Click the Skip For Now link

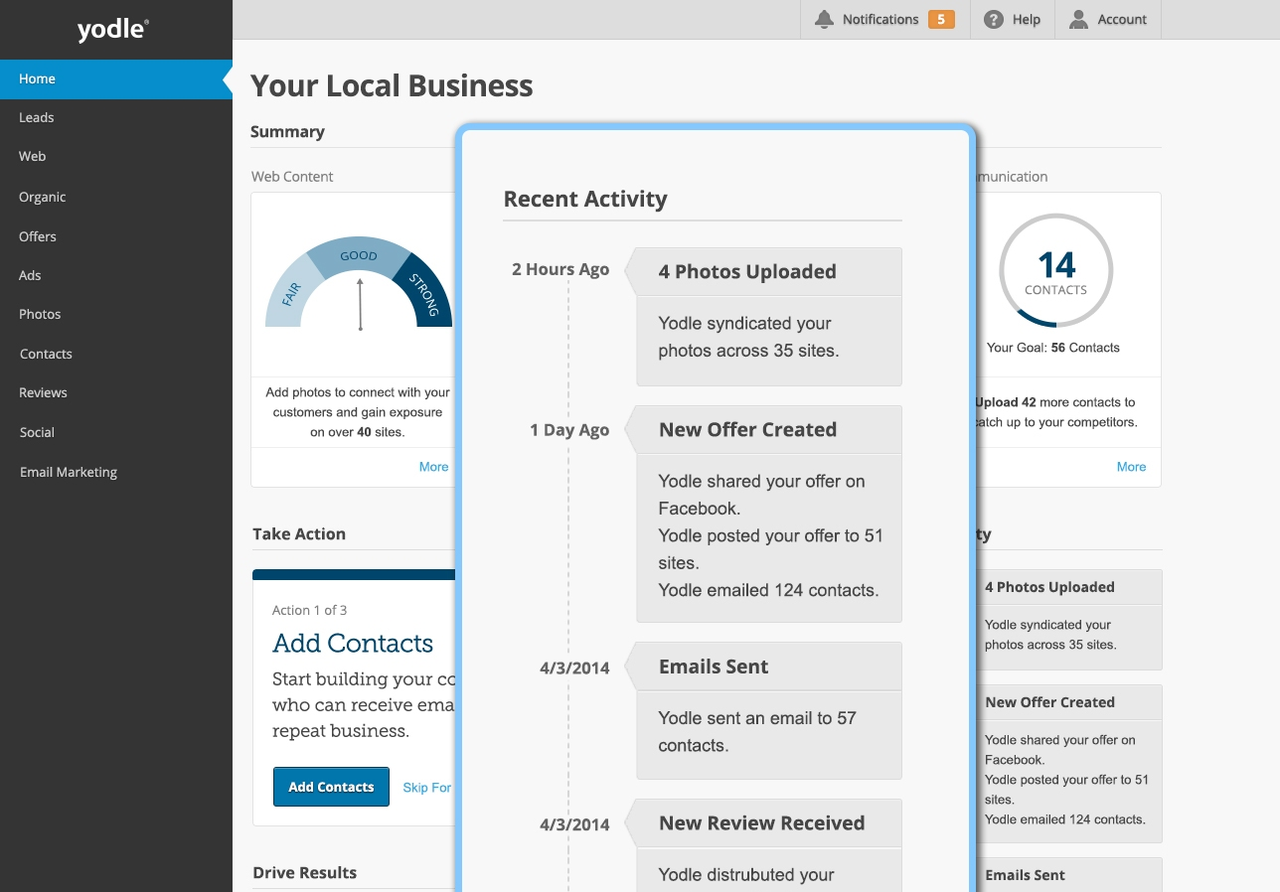click(427, 787)
